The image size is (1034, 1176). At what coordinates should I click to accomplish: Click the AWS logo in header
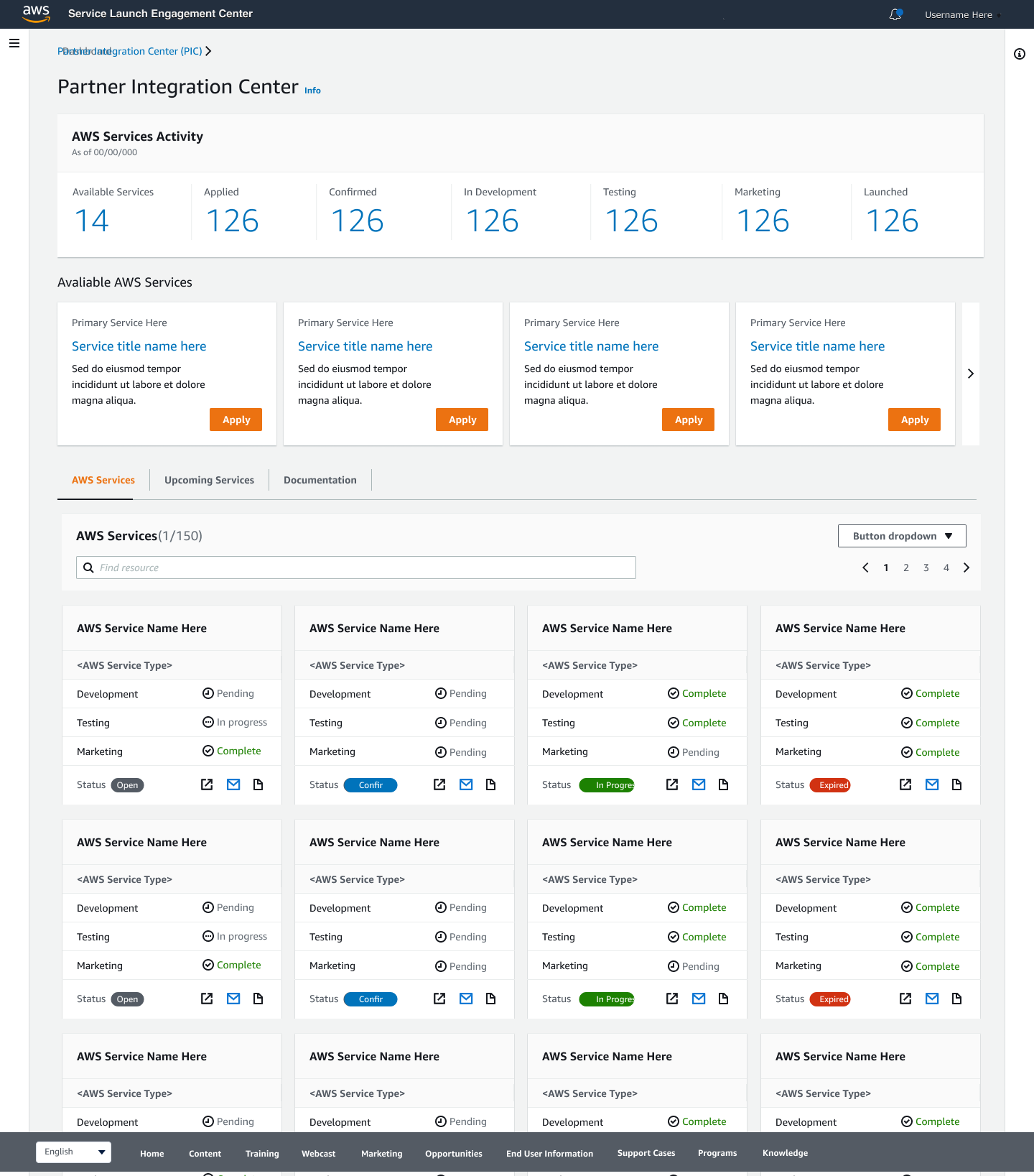pyautogui.click(x=36, y=14)
